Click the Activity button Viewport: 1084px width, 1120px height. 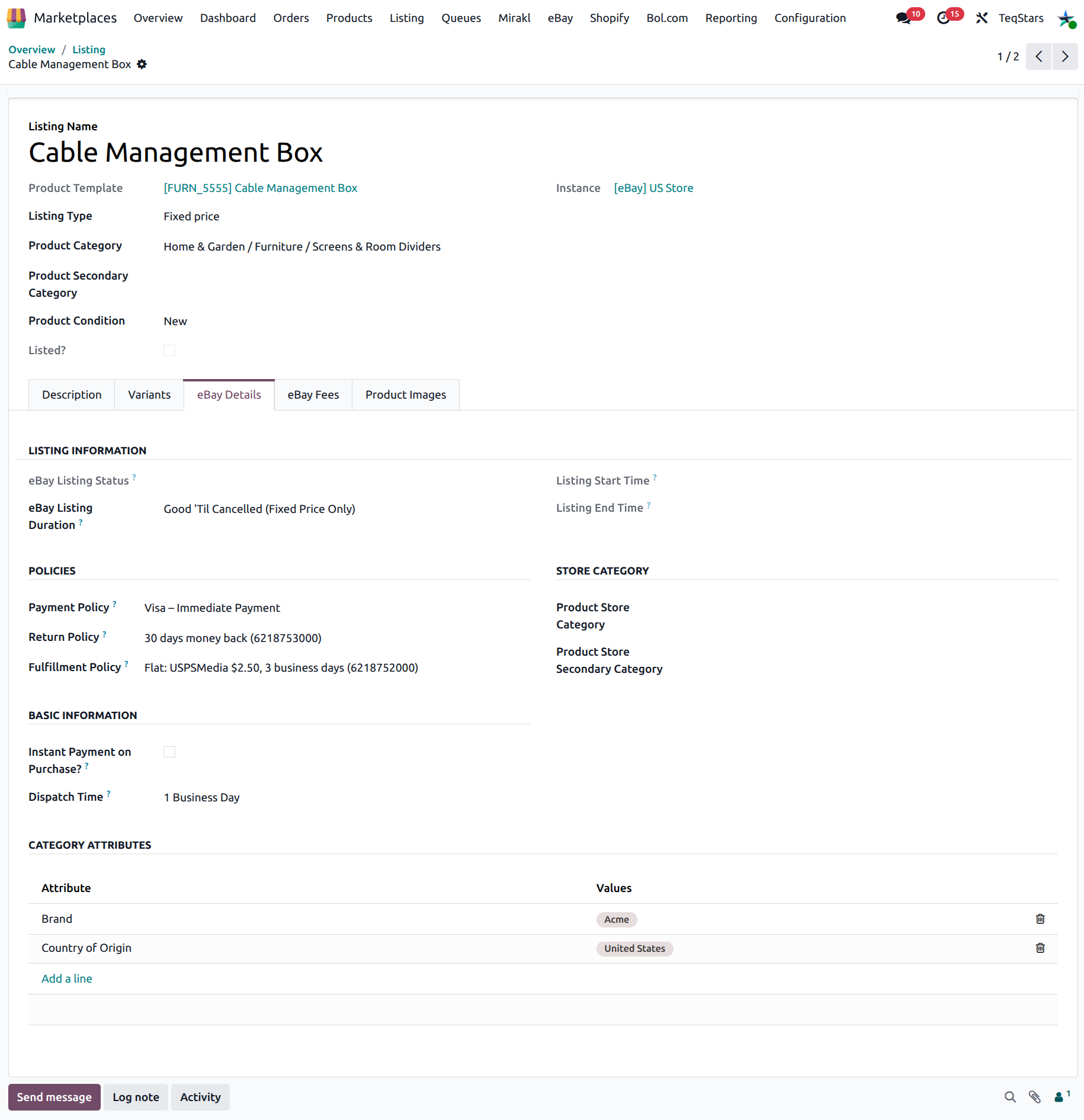point(200,1097)
